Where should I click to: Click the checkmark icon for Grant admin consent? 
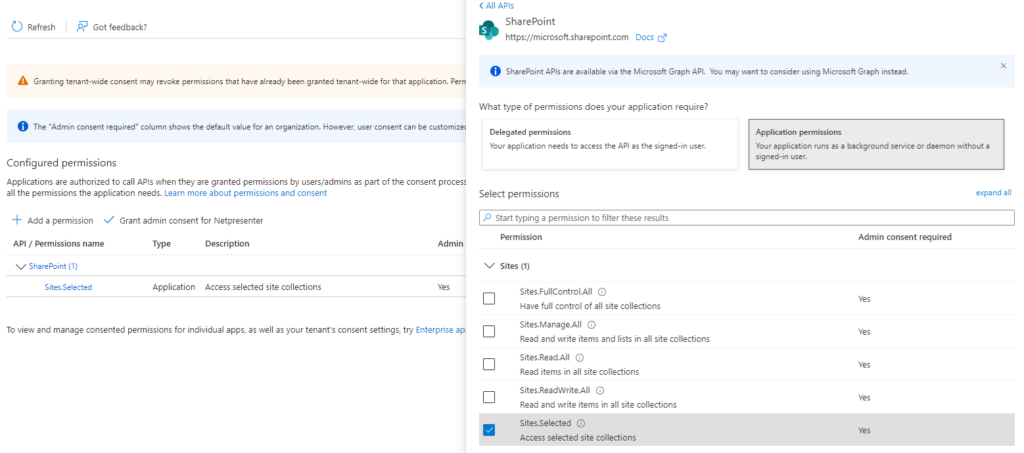(x=109, y=220)
